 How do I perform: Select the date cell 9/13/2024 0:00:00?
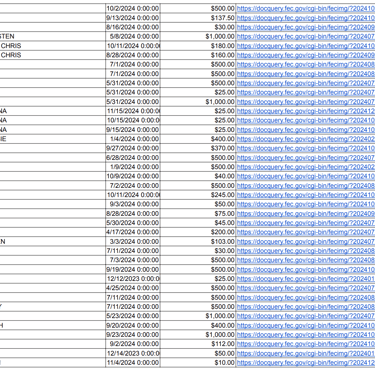pyautogui.click(x=133, y=18)
